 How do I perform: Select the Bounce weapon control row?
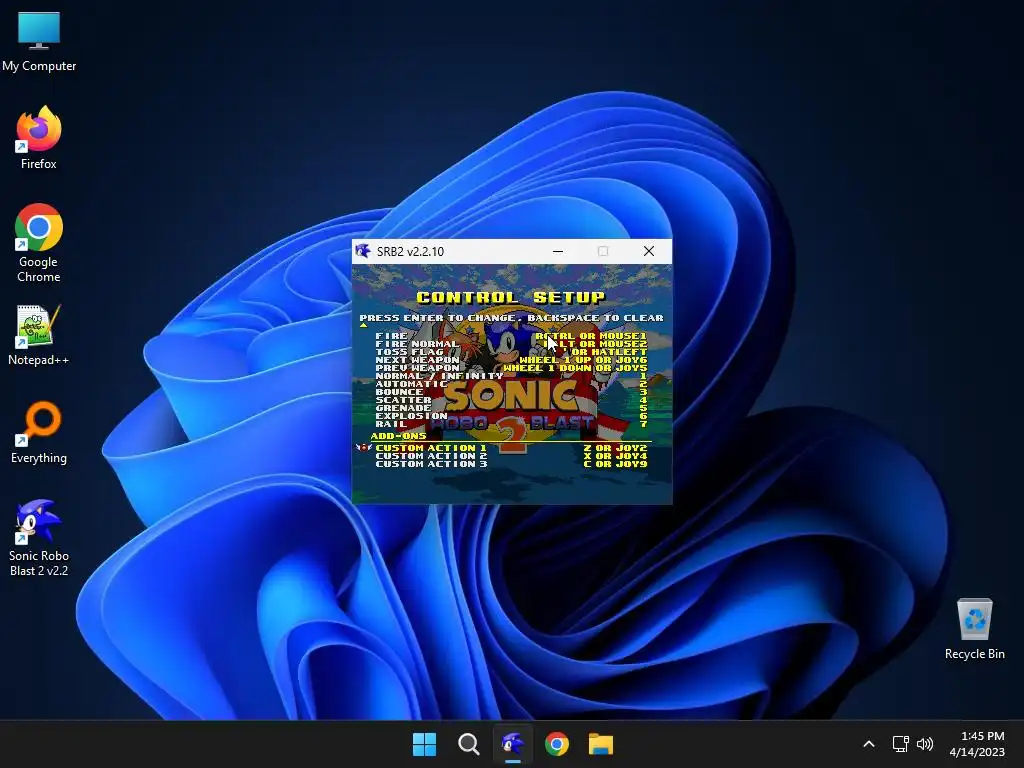(511, 392)
